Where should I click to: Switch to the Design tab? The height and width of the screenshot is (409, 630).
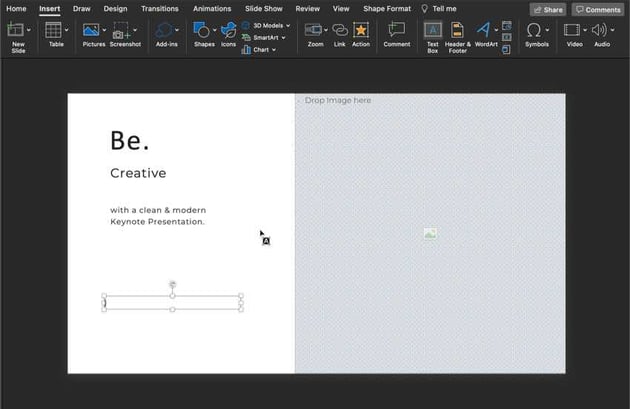click(115, 8)
